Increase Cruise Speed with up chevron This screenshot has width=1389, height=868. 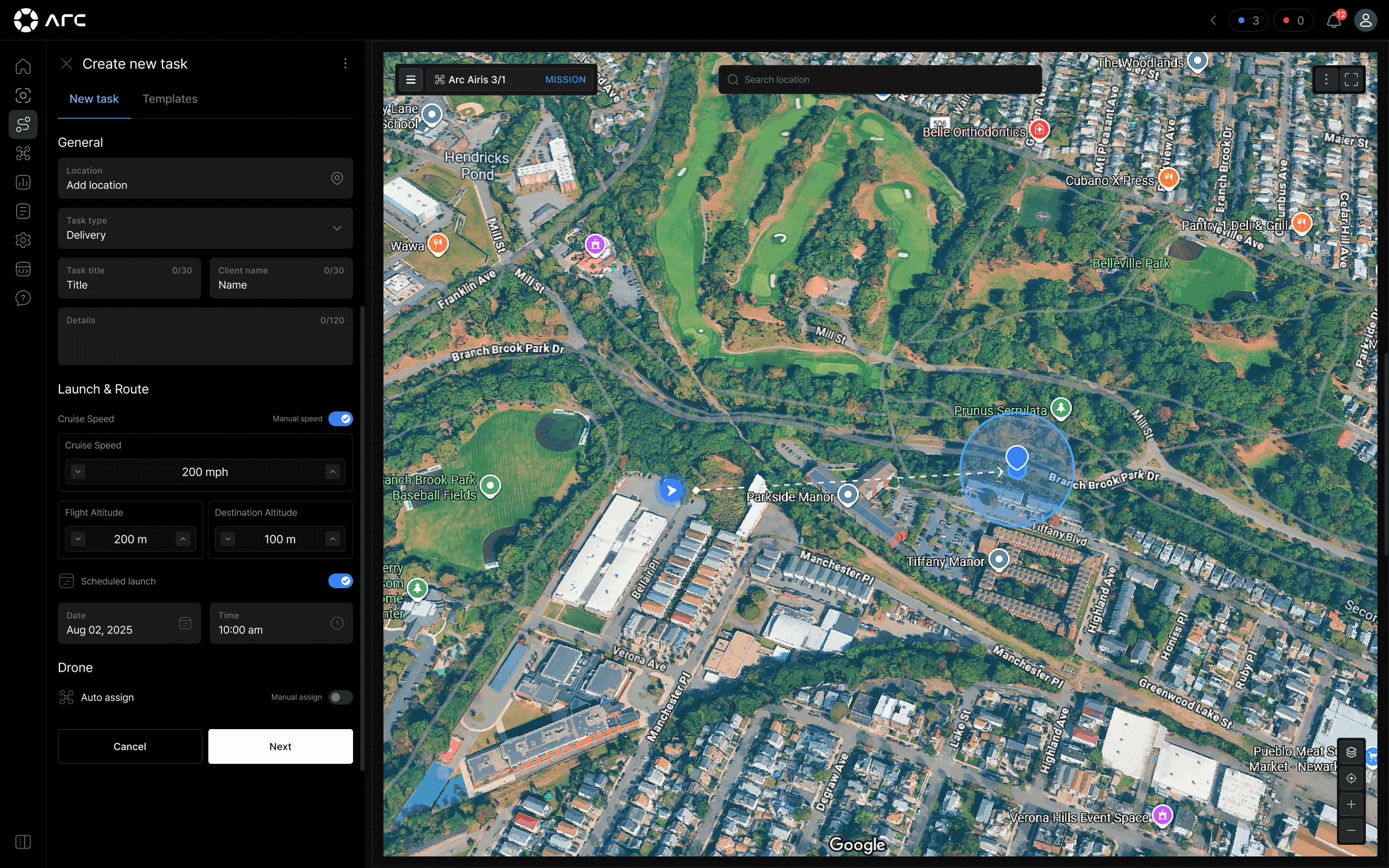pos(333,472)
